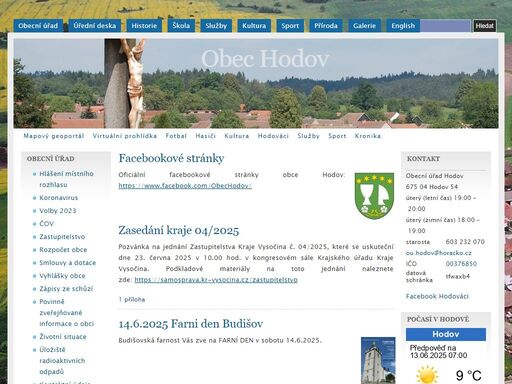Open the Farní den church poster thumbnail
Viewport: 512px width, 384px height.
coord(378,360)
